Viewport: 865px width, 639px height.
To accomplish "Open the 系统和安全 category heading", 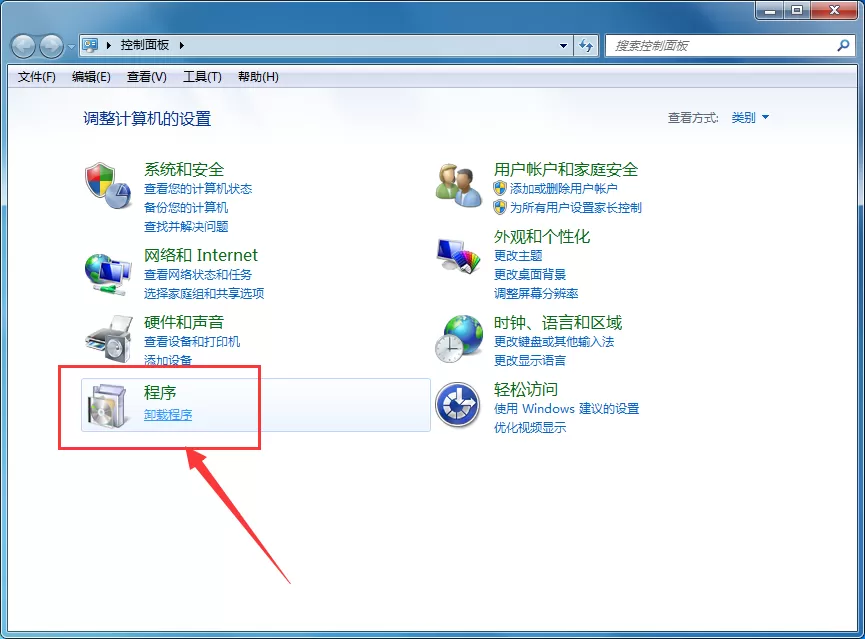I will pos(184,169).
